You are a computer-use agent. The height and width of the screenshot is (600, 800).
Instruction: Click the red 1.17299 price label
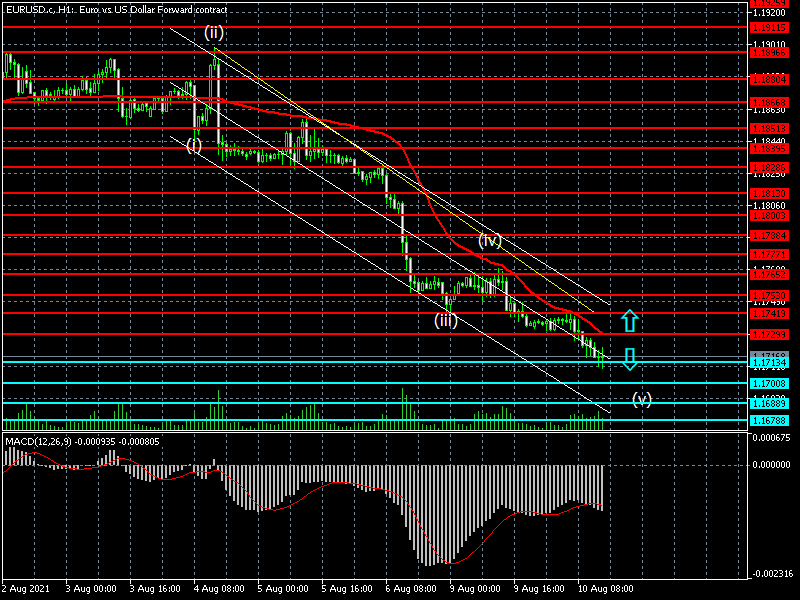tap(768, 335)
